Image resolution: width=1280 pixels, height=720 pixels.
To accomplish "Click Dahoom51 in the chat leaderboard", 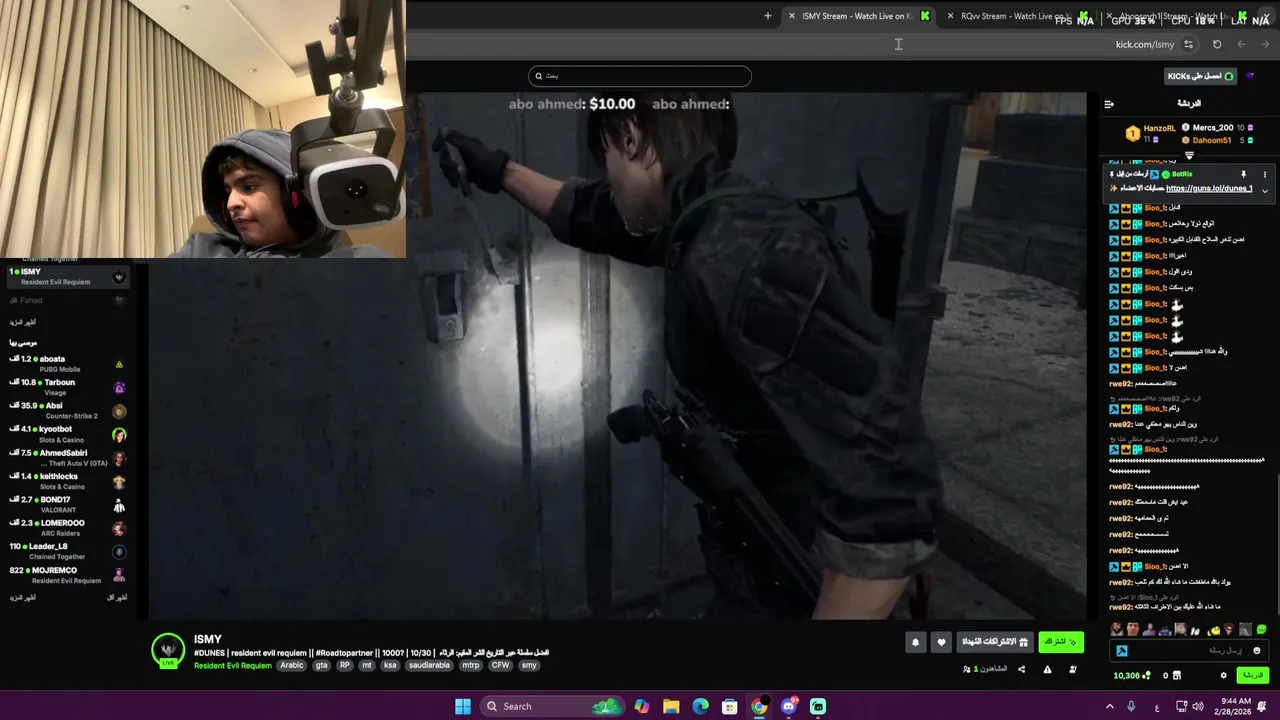I will point(1211,141).
